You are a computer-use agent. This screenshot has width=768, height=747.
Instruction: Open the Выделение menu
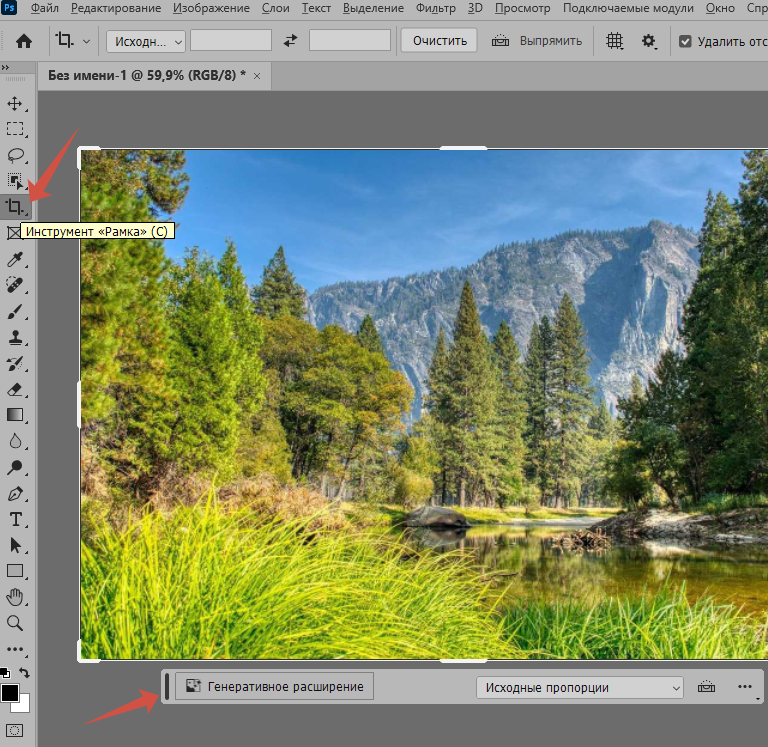[x=373, y=8]
